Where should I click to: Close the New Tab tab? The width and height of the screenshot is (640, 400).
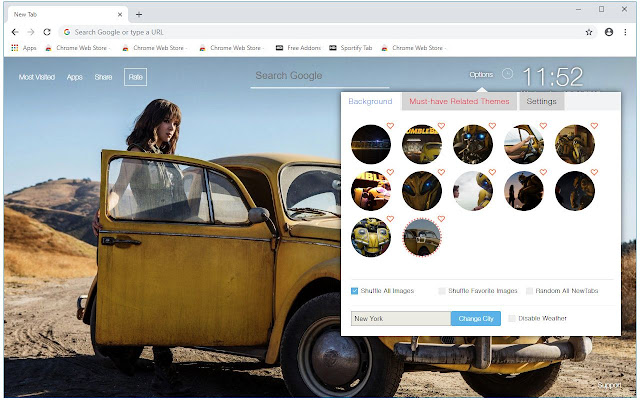120,14
